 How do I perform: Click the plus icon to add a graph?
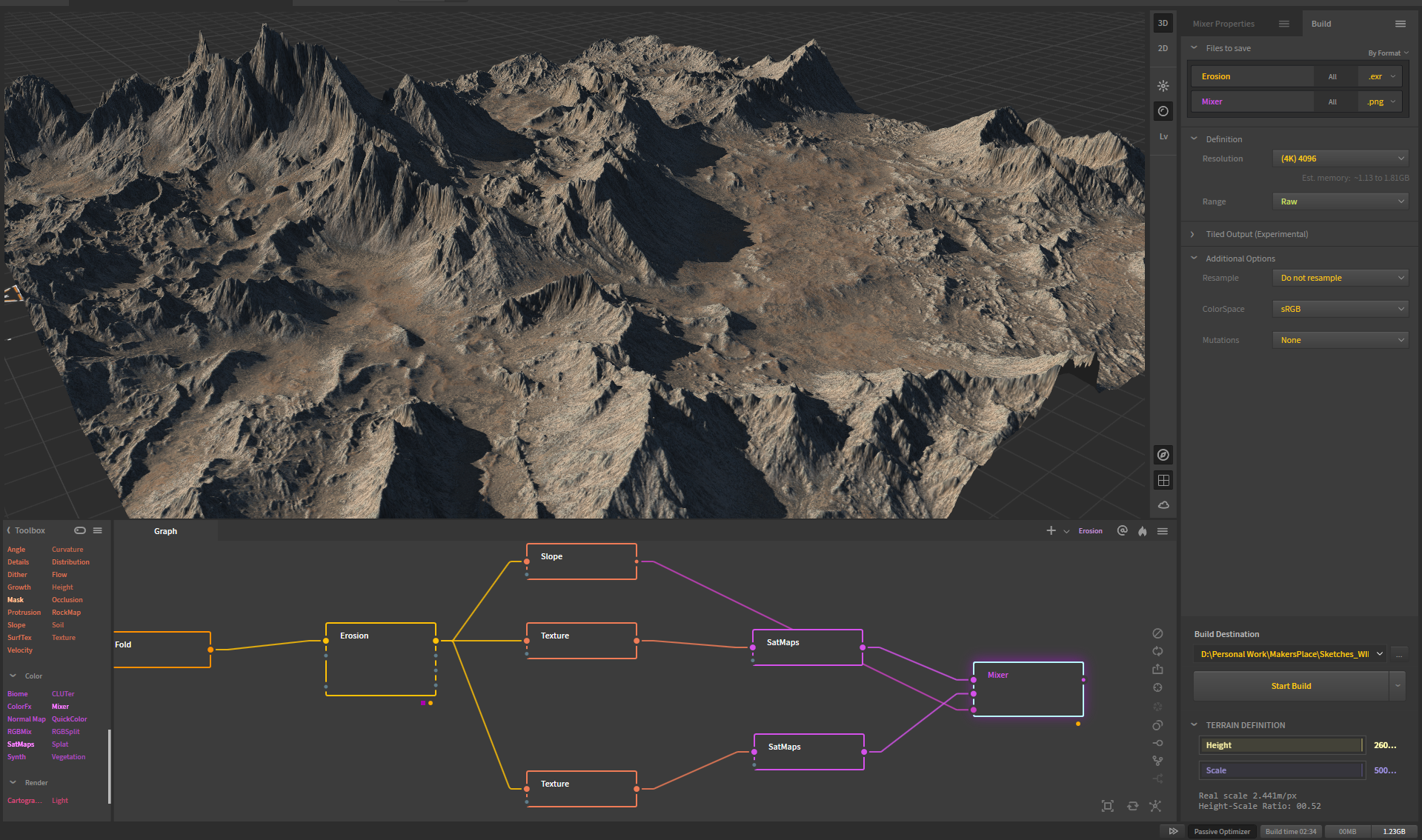click(1051, 530)
